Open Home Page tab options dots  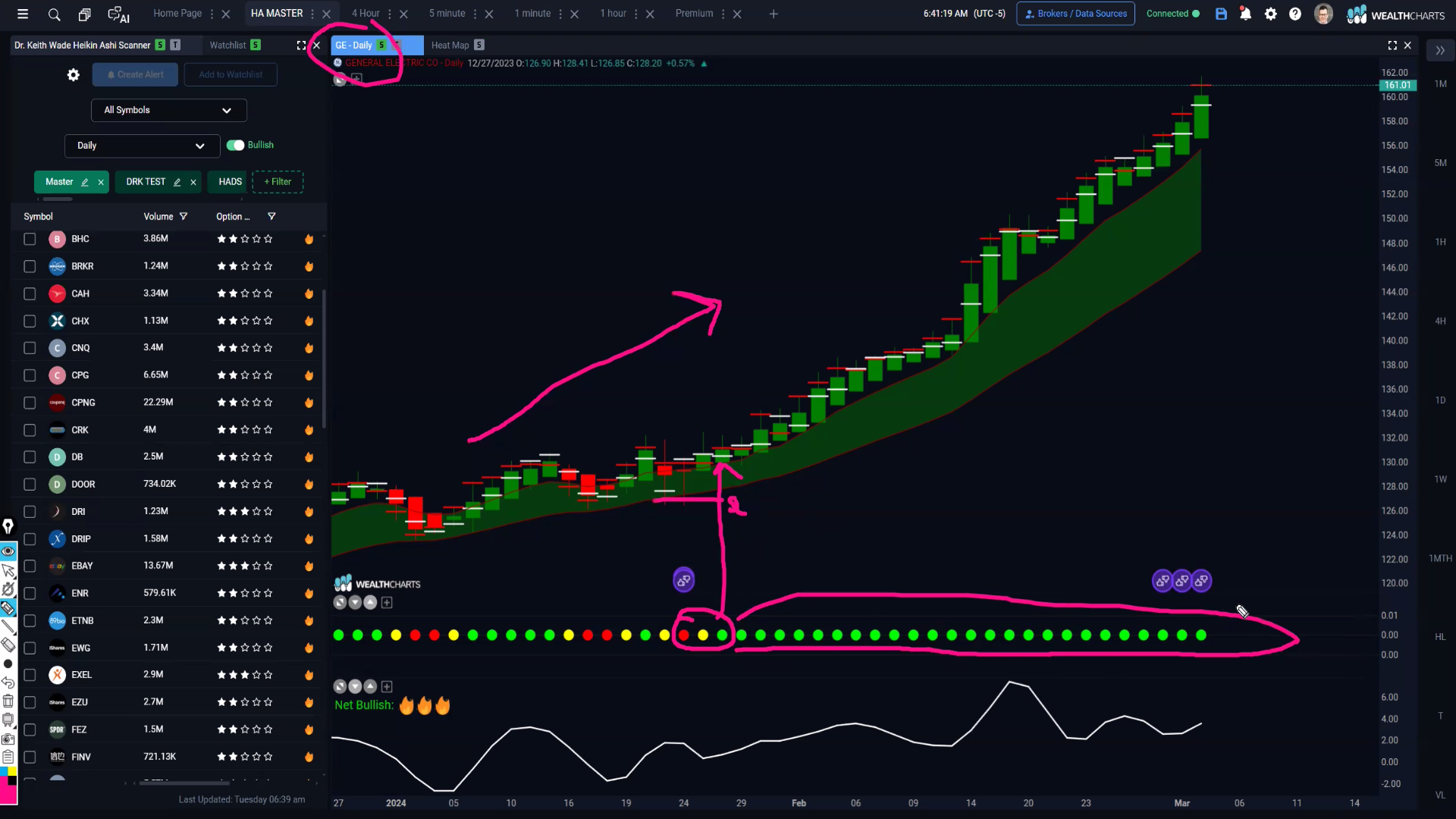point(212,14)
